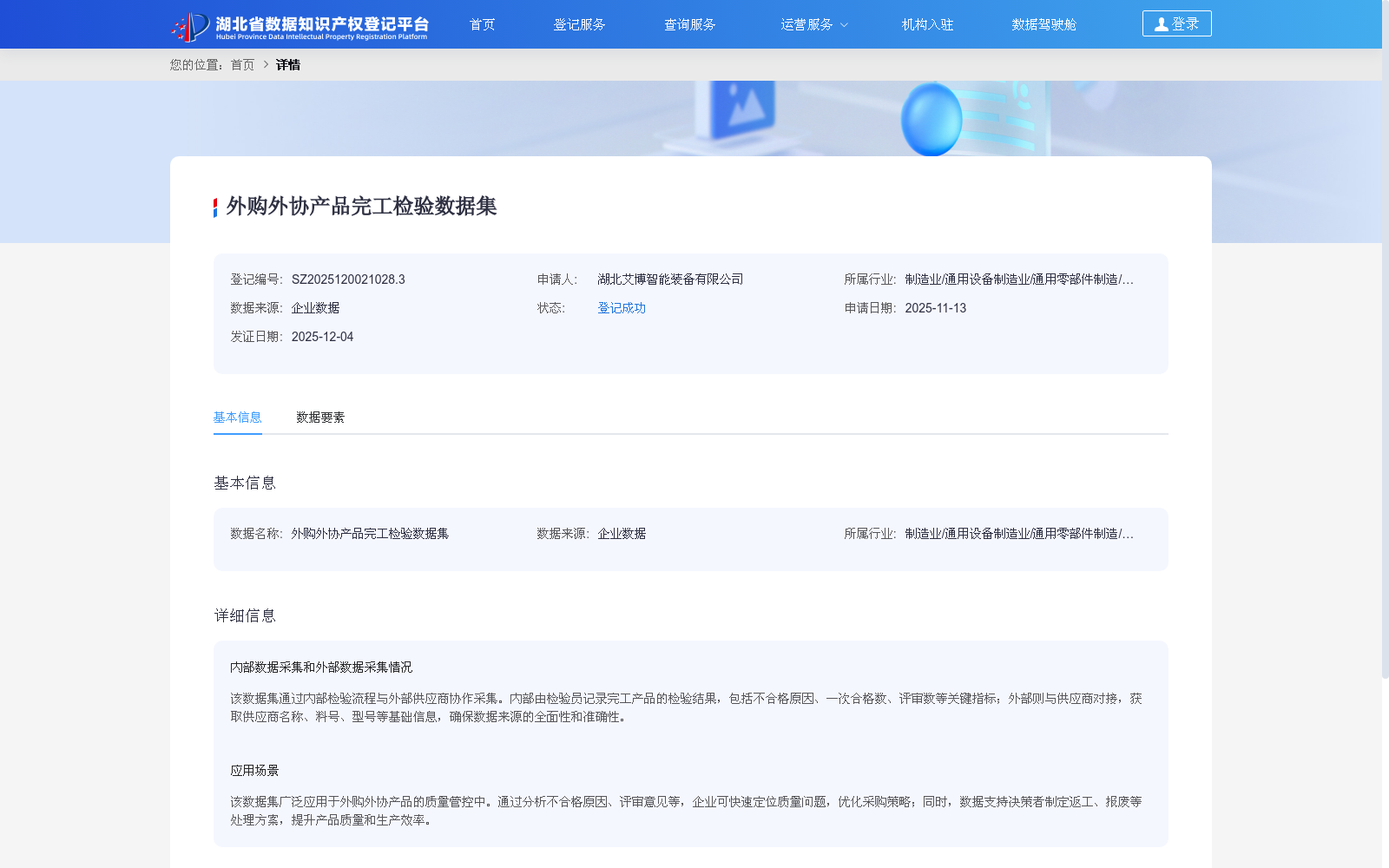This screenshot has height=868, width=1389.
Task: Open the 查询服务 menu
Action: click(690, 24)
